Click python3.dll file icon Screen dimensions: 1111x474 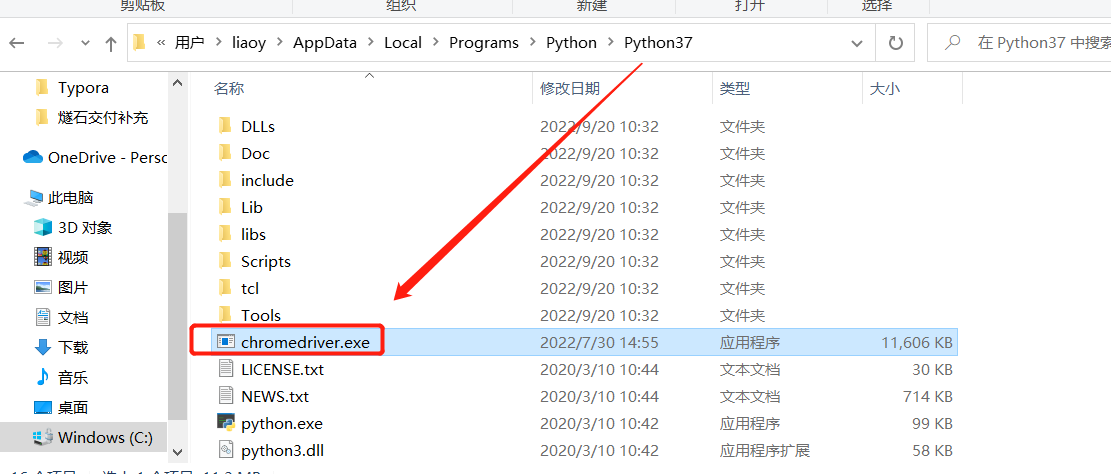point(225,450)
